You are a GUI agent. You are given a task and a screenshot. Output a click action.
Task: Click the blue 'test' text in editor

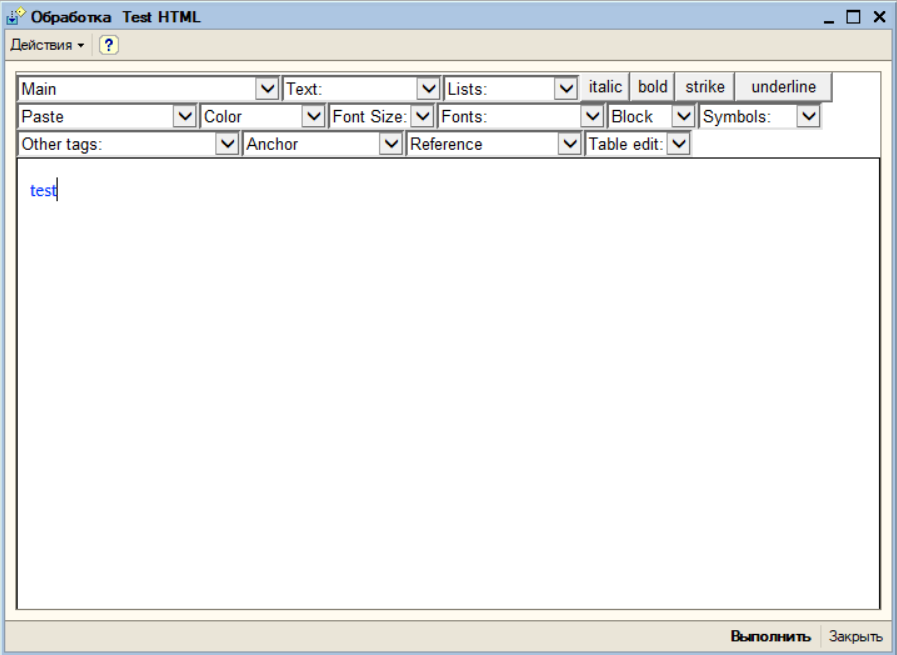pos(43,190)
